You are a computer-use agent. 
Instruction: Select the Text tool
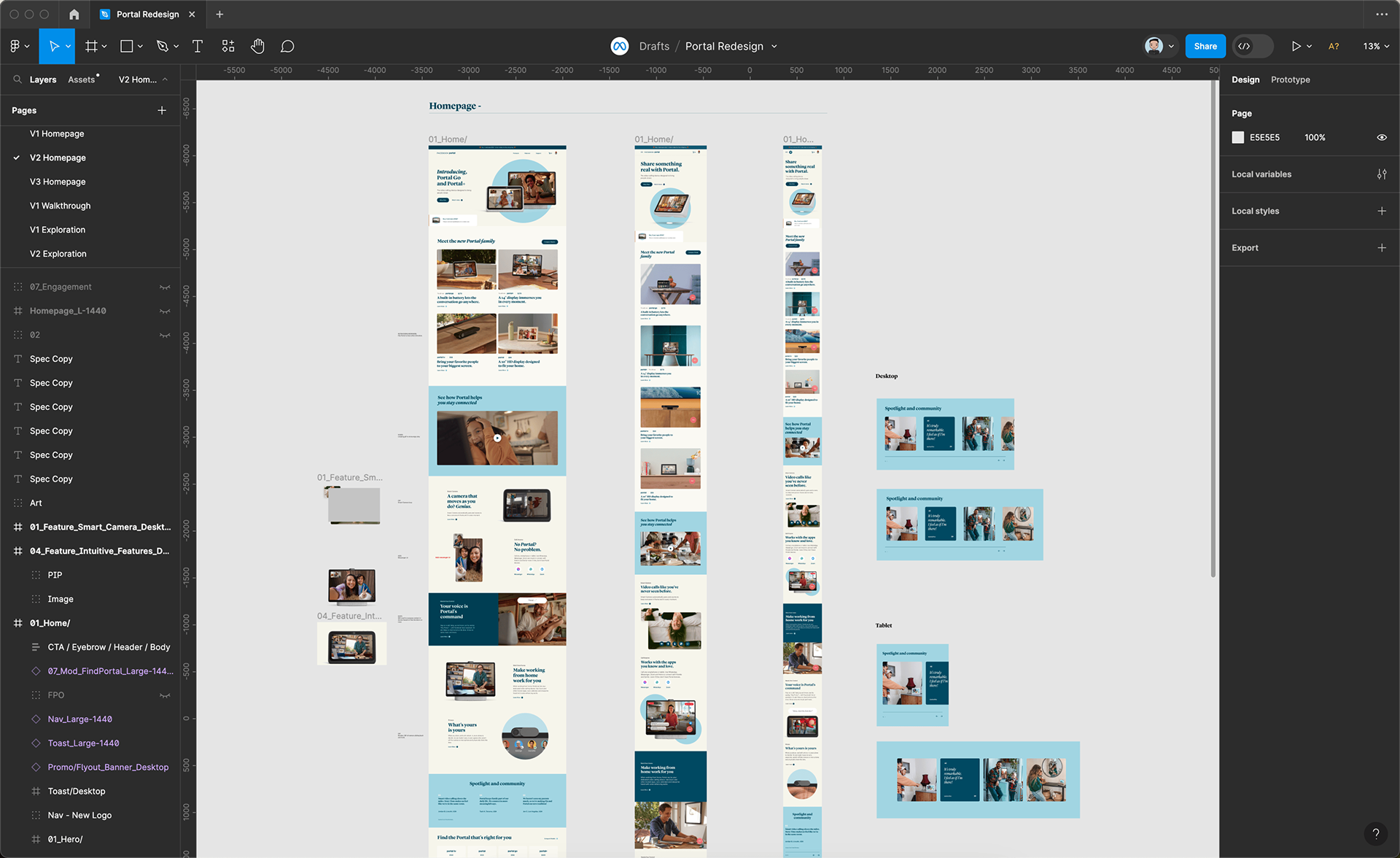point(197,46)
